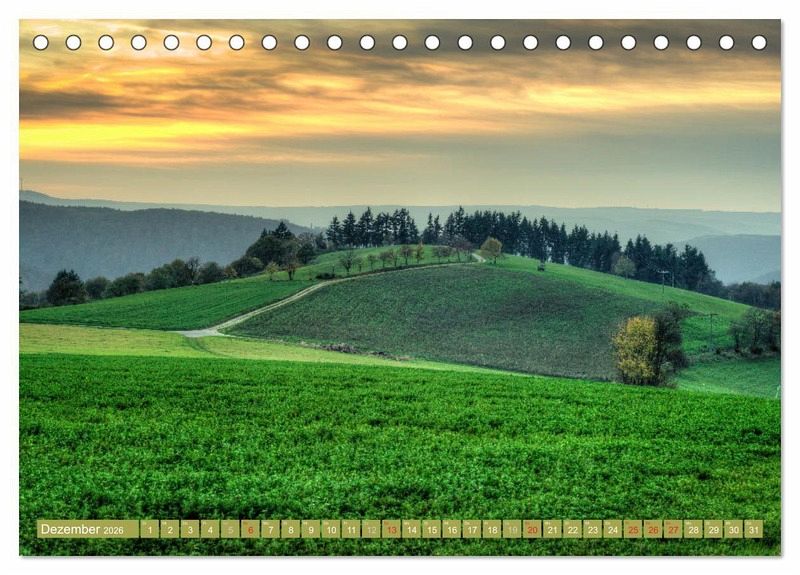
Task: Click the faded day 19 cell
Action: point(512,529)
